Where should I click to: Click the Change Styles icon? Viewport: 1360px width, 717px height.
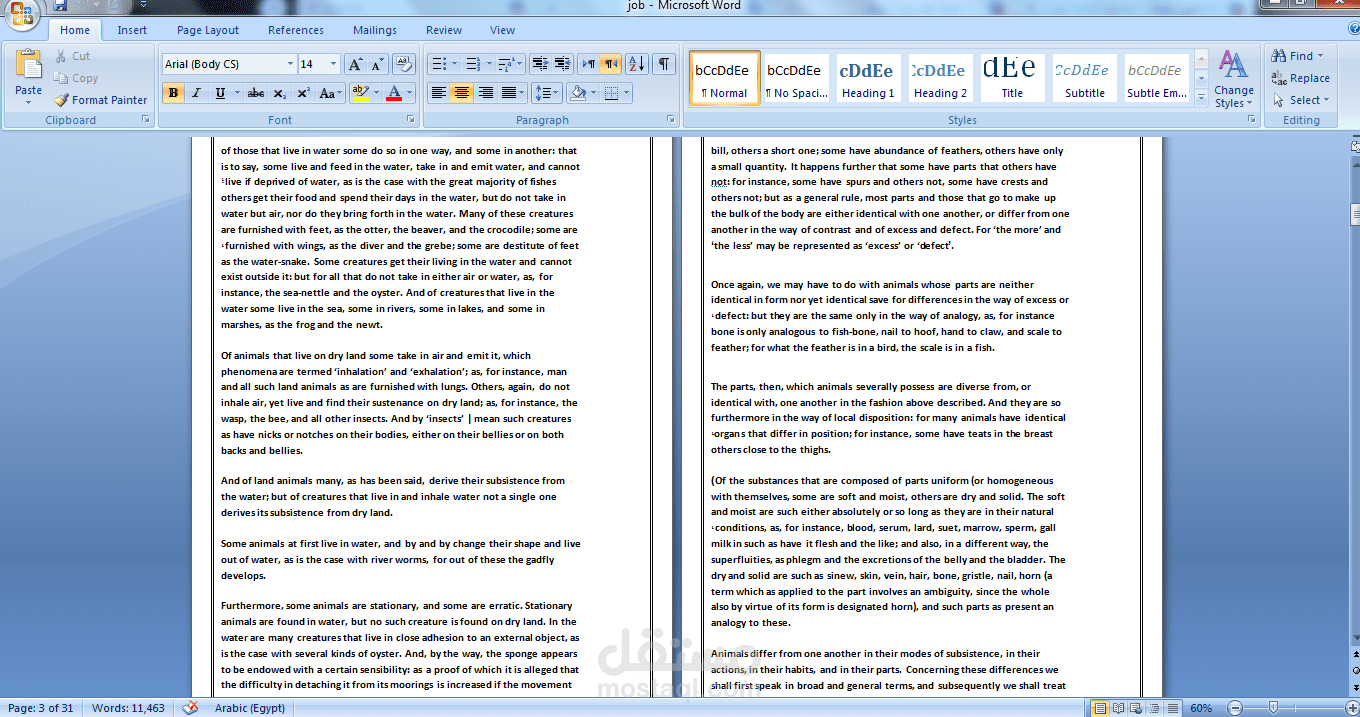[x=1234, y=80]
